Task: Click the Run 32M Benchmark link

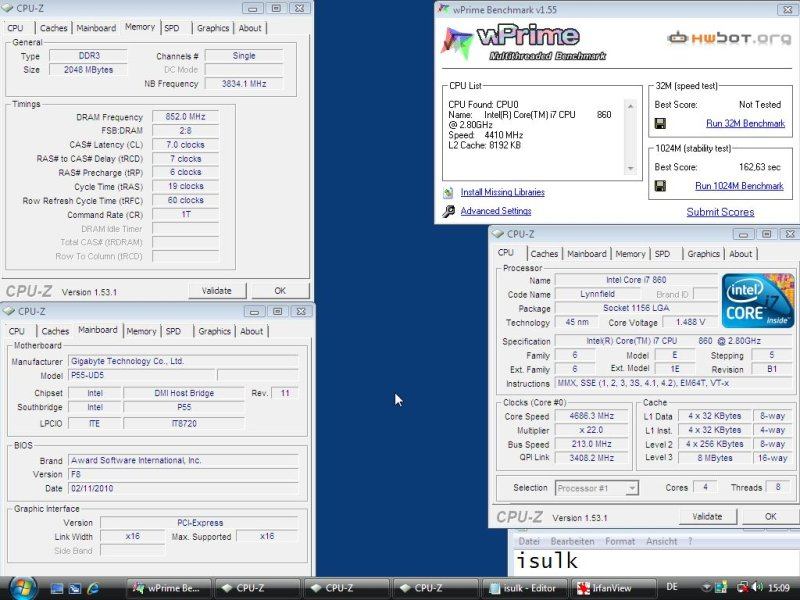Action: (745, 123)
